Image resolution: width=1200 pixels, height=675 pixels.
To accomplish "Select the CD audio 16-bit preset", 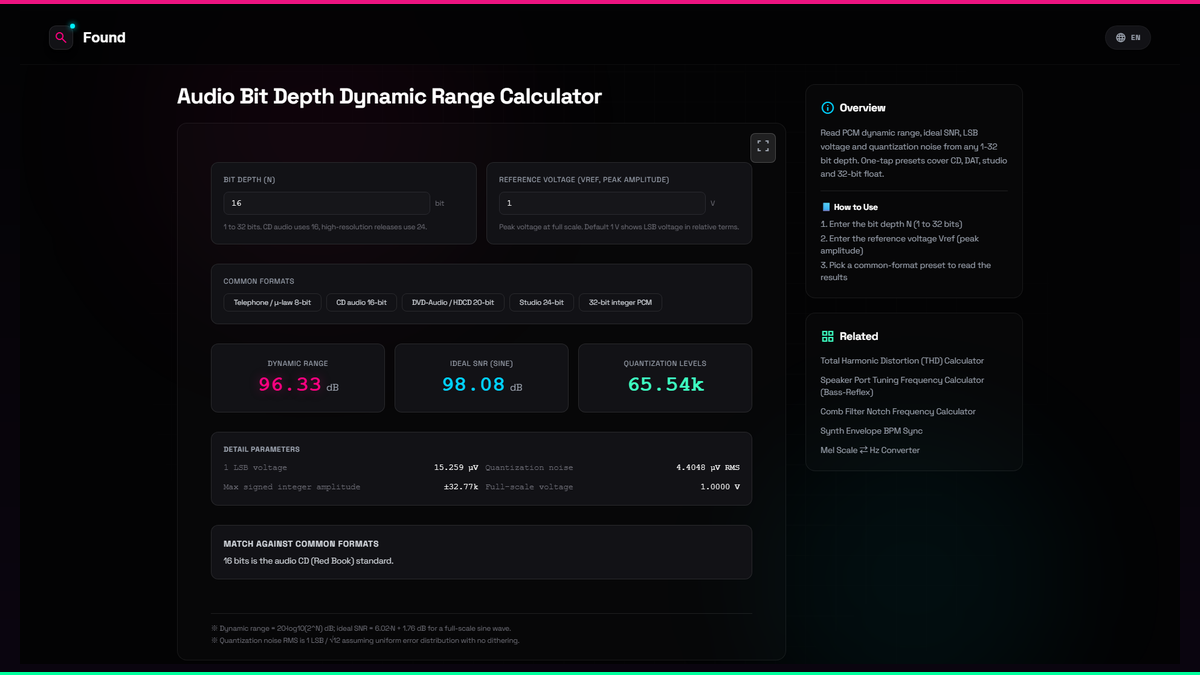I will [x=362, y=302].
